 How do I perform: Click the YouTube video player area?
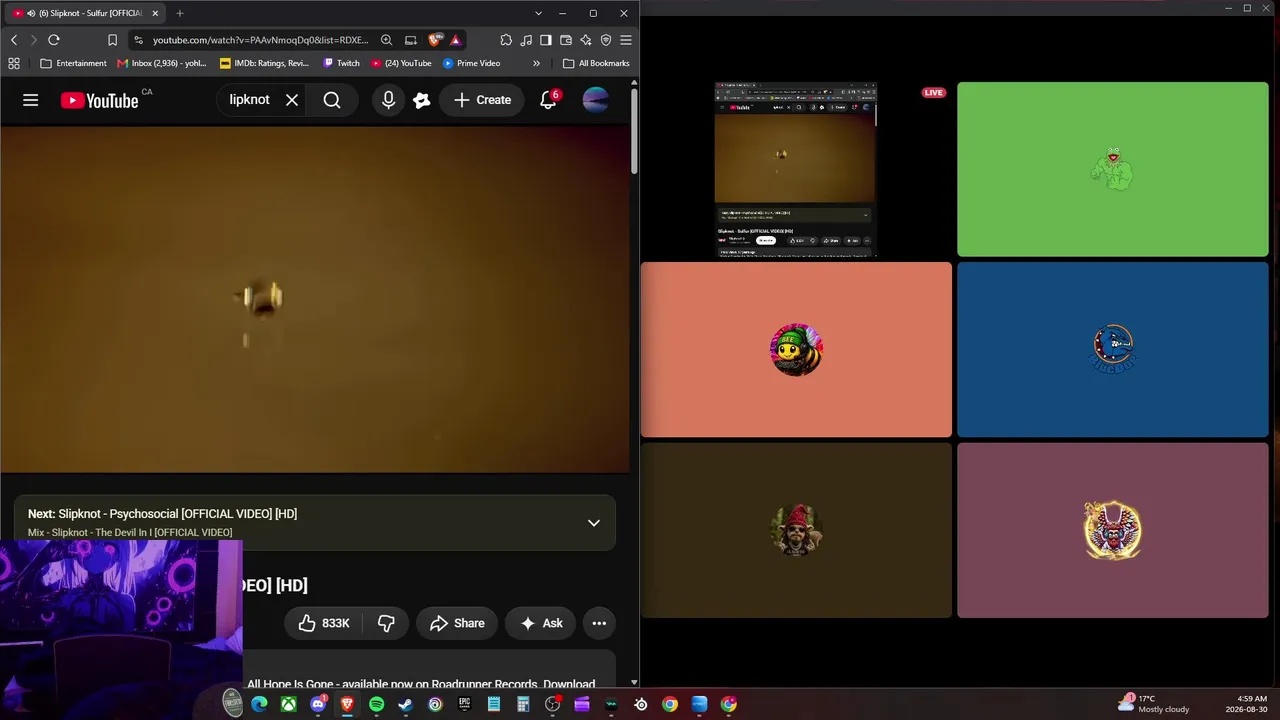pyautogui.click(x=315, y=298)
